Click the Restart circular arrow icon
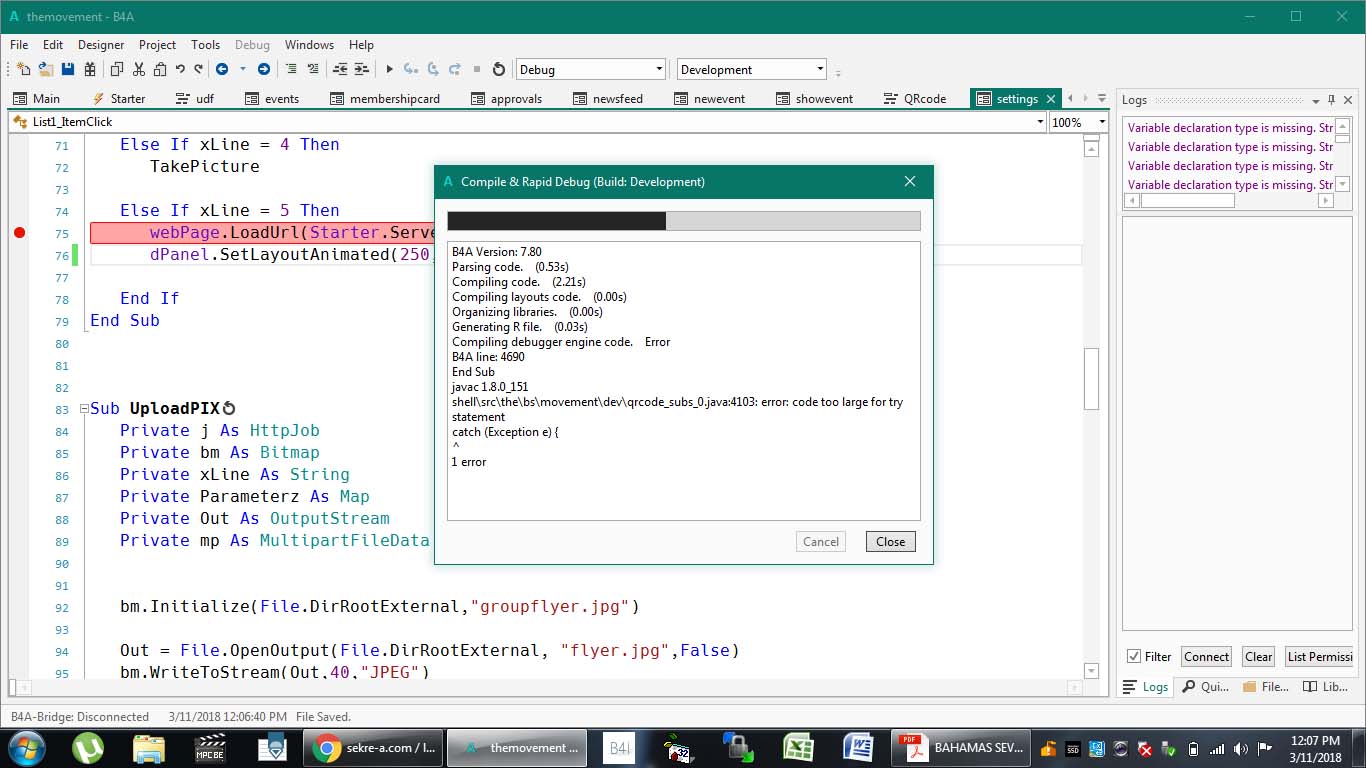This screenshot has height=768, width=1366. (499, 70)
